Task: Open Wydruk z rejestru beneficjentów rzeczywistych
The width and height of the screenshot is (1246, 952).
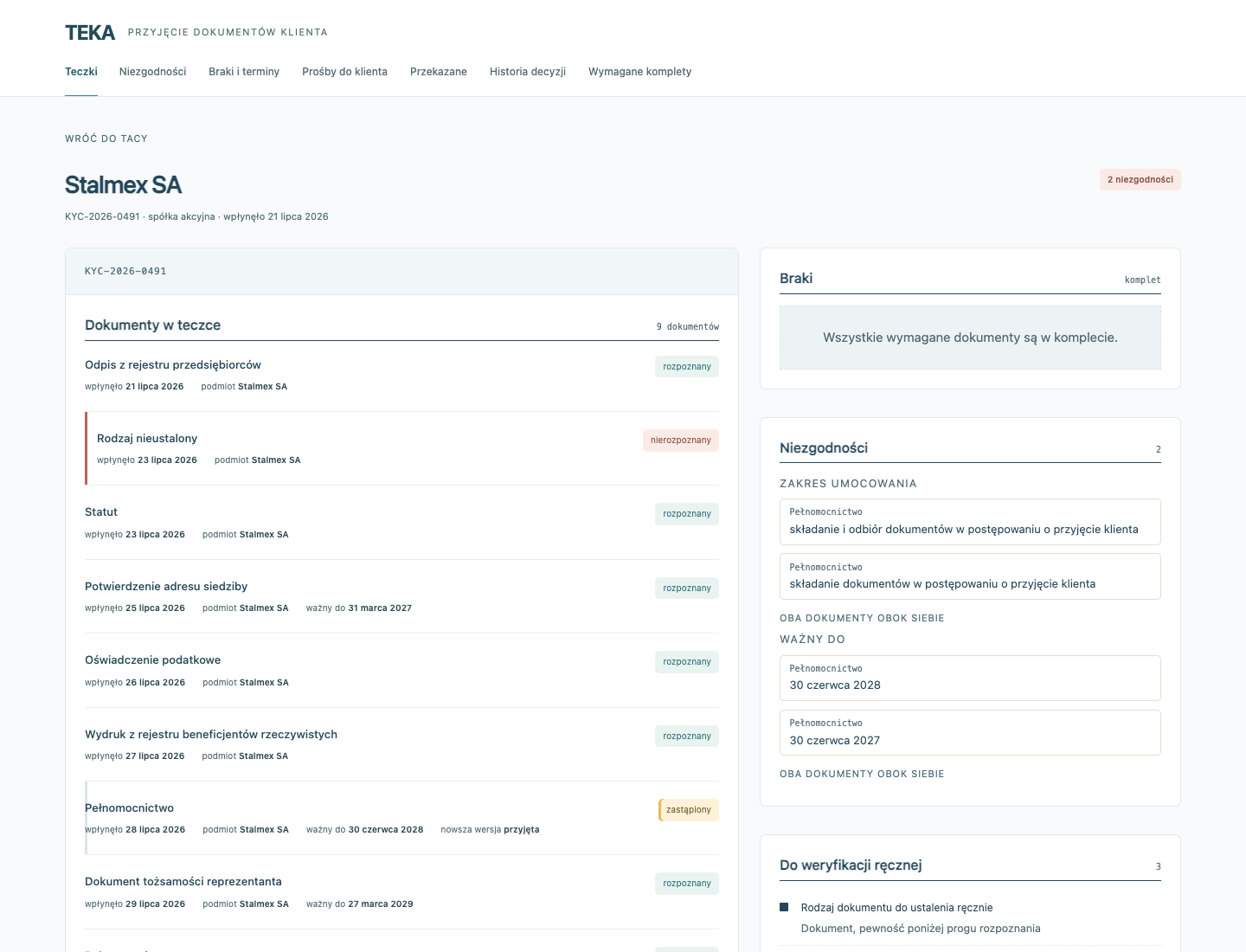Action: [x=401, y=744]
